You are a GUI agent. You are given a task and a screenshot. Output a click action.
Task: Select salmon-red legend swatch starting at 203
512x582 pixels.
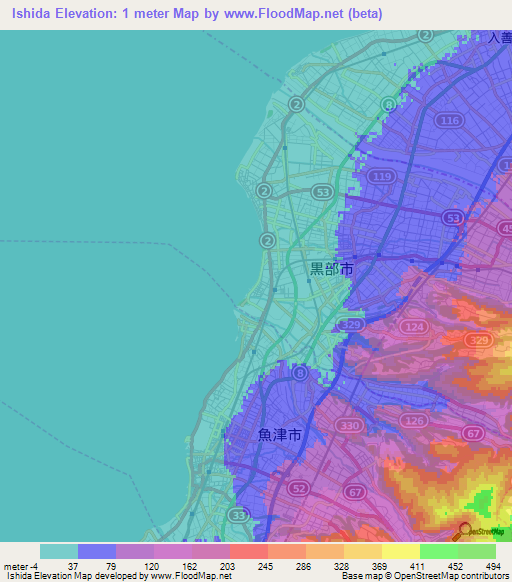249,551
